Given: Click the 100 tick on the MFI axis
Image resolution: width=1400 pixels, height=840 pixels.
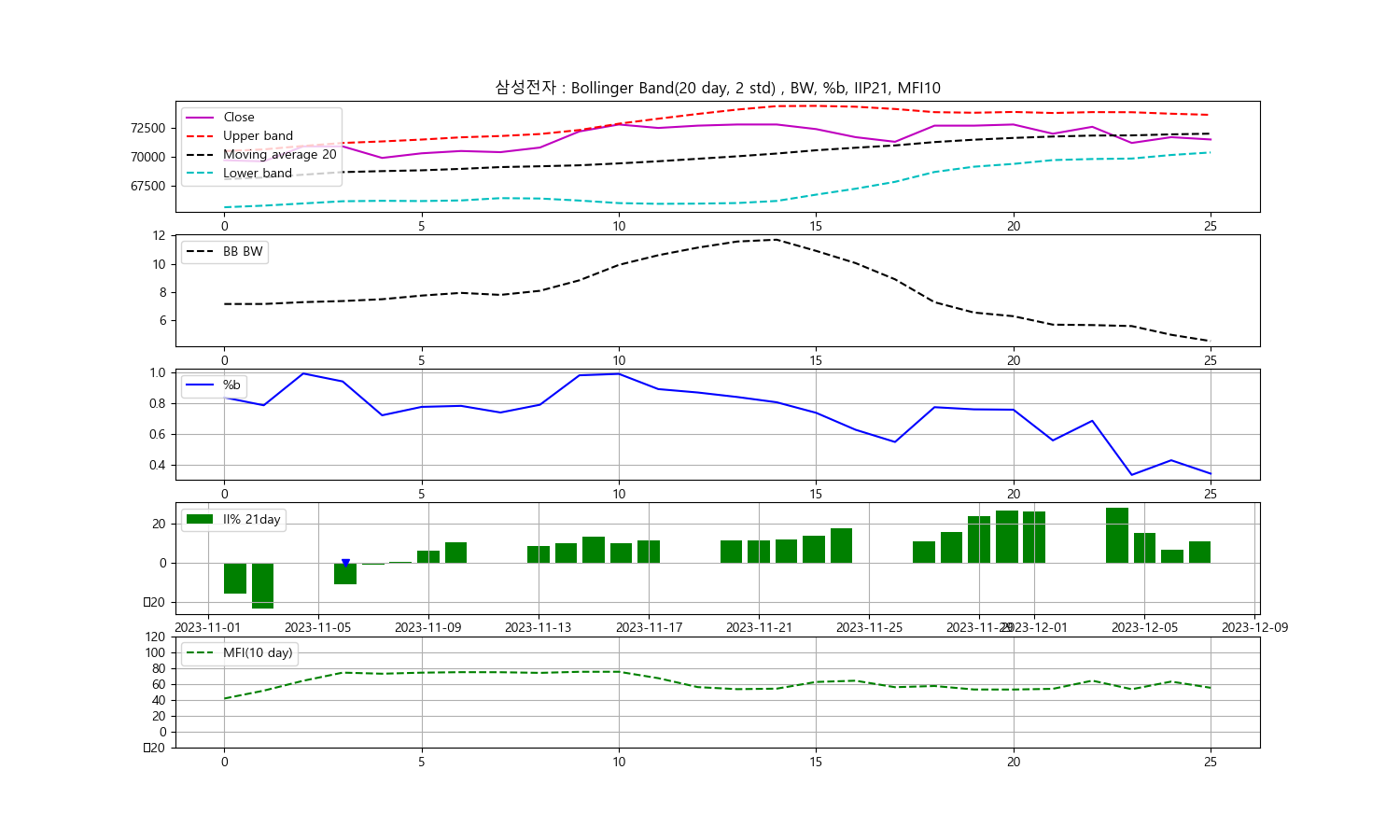Looking at the screenshot, I should point(155,653).
